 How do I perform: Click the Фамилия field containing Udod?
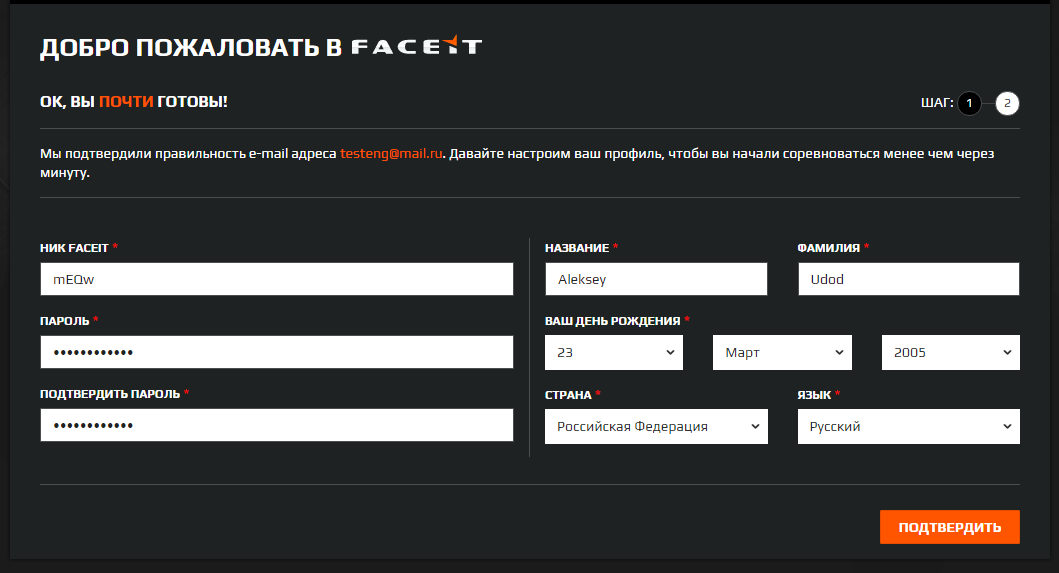click(x=908, y=280)
